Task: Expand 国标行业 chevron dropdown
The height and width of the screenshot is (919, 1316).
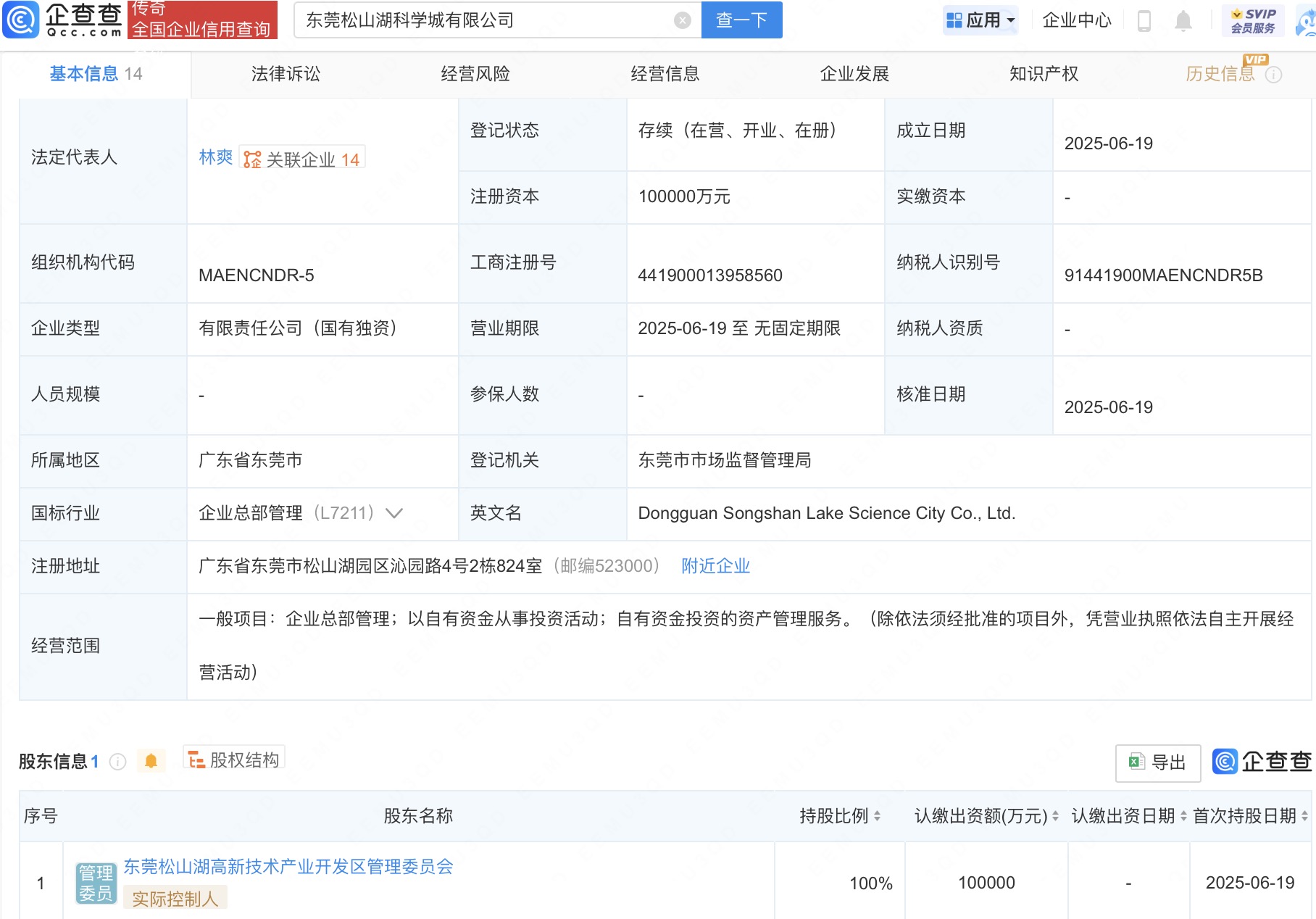Action: pyautogui.click(x=394, y=513)
